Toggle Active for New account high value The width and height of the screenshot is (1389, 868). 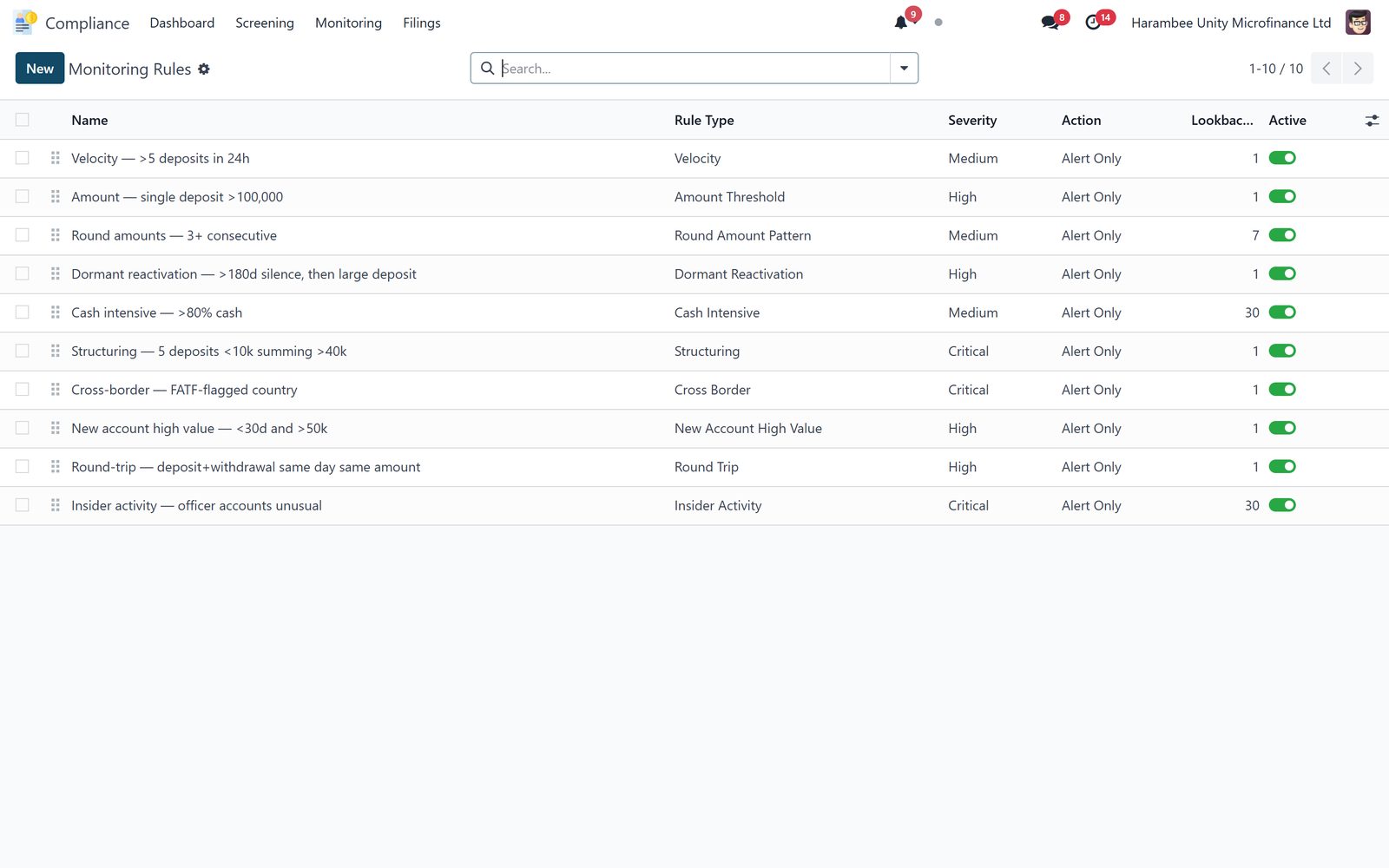[x=1282, y=428]
